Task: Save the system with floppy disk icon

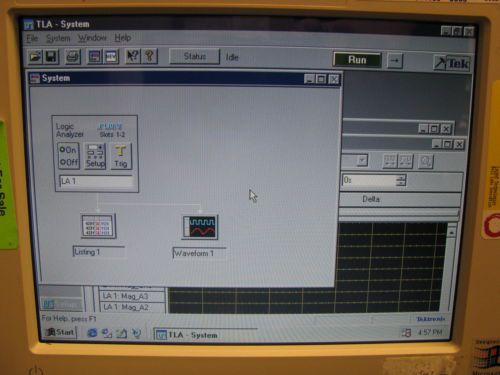Action: tap(51, 56)
